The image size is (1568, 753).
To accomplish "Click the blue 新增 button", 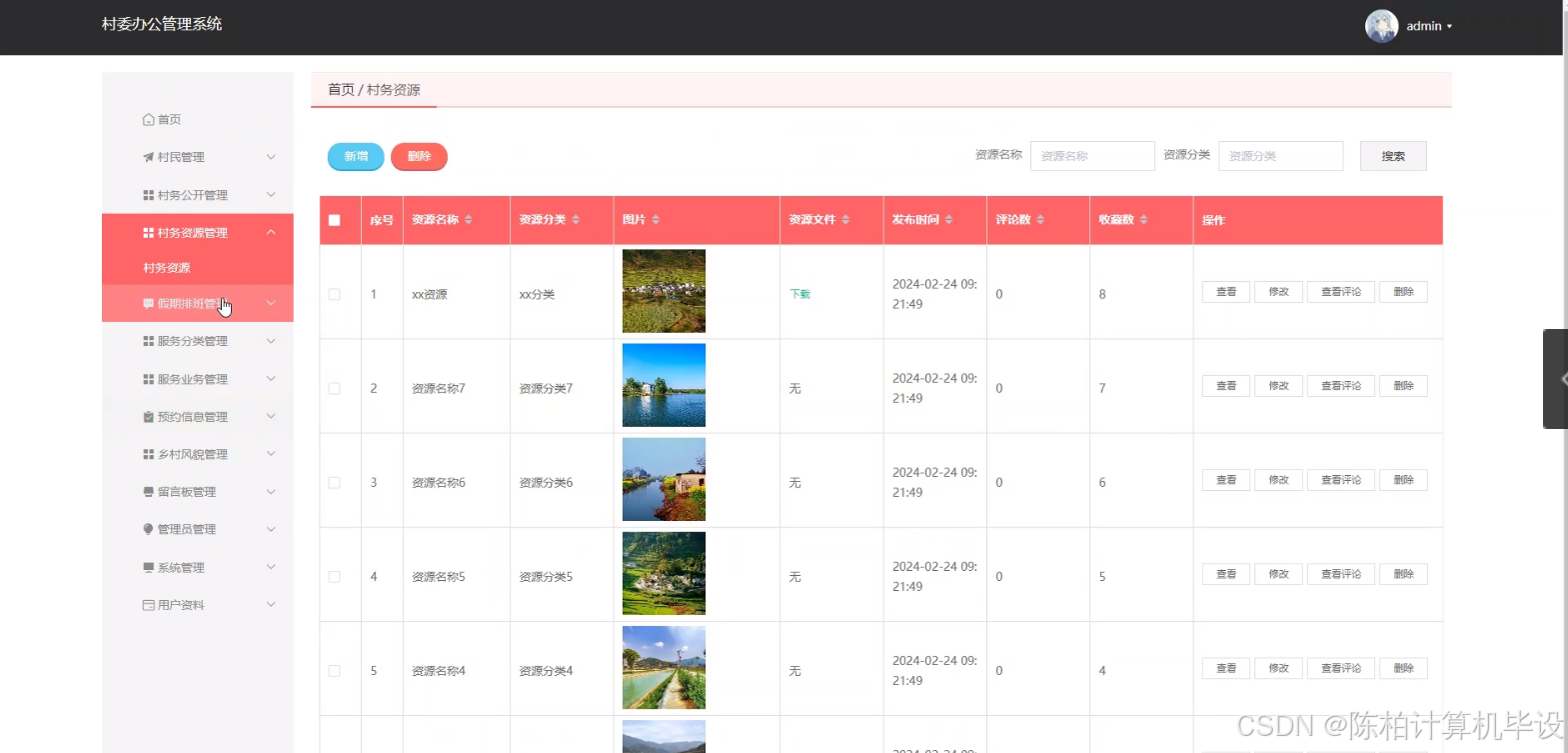I will pos(356,156).
